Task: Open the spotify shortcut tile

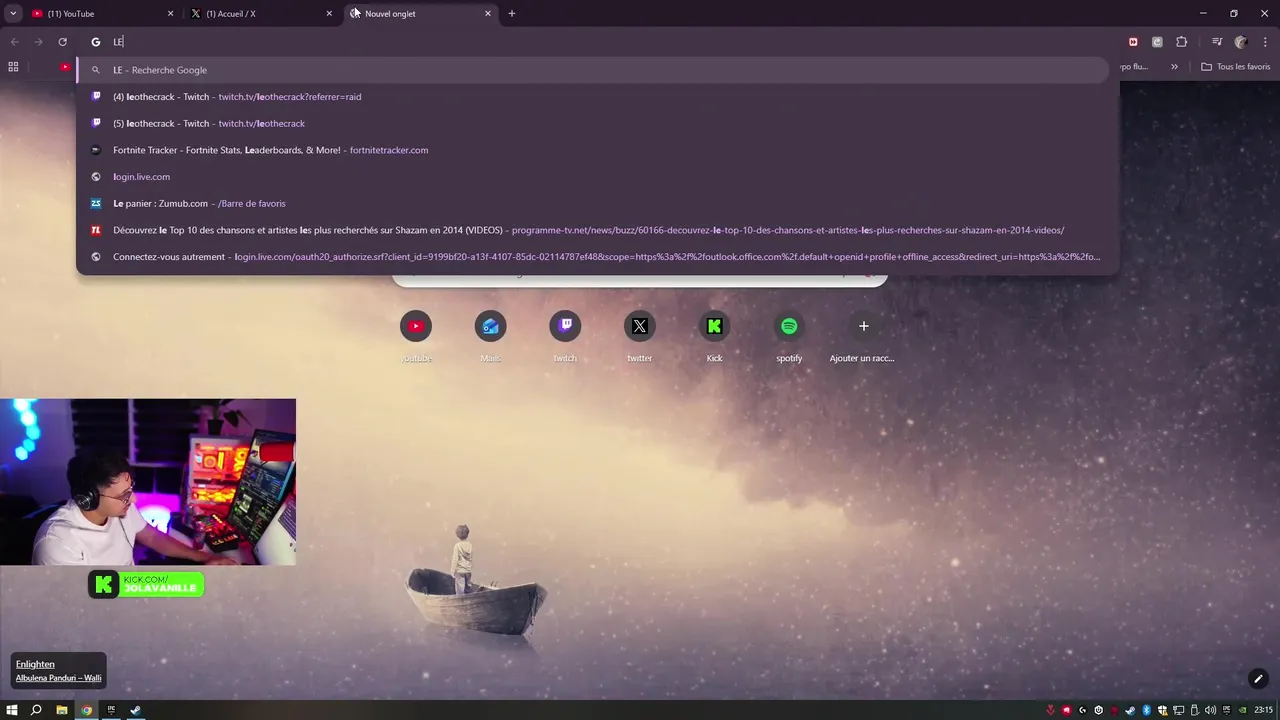Action: (x=789, y=336)
